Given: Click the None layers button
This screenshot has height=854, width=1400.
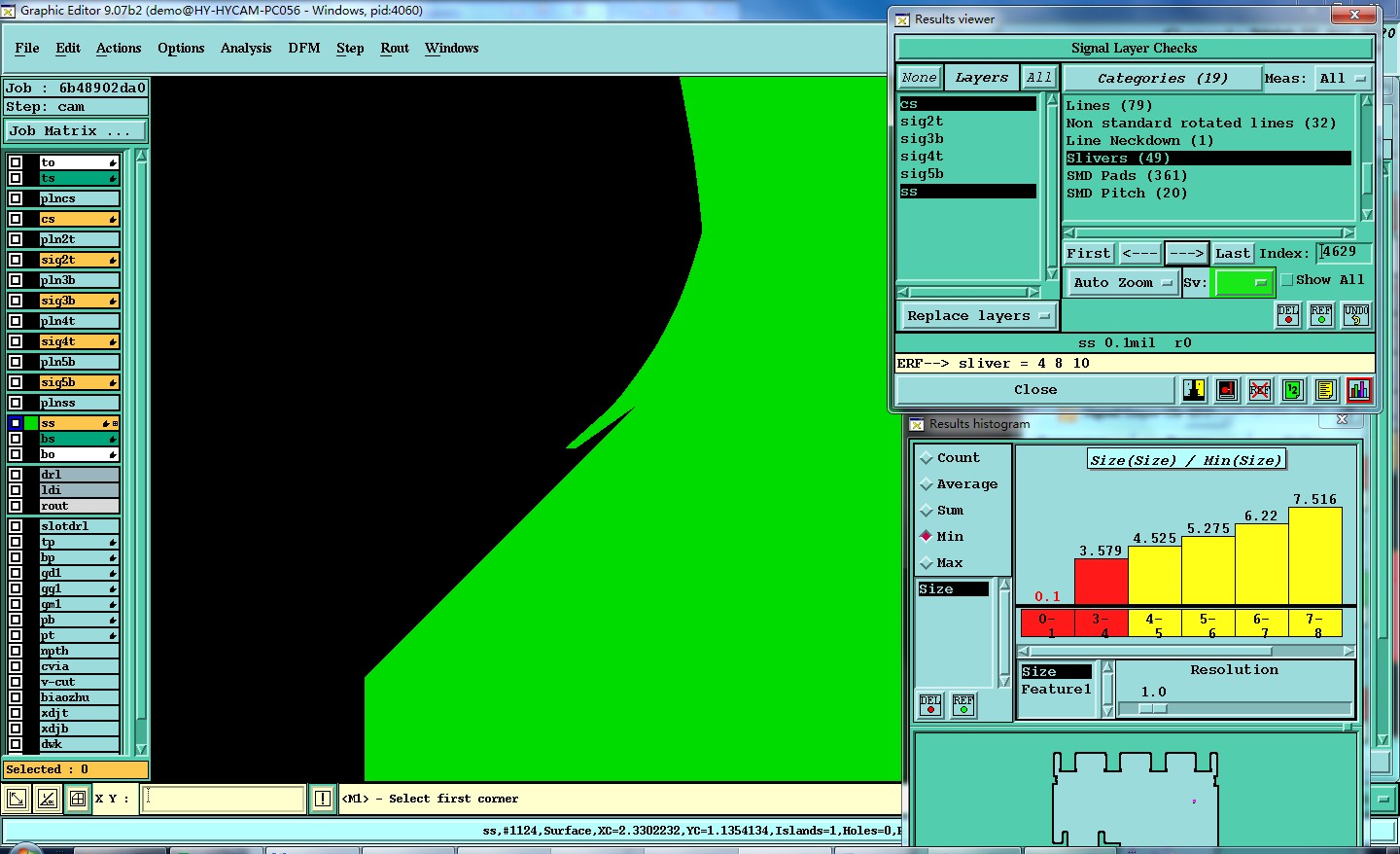Looking at the screenshot, I should (x=919, y=78).
